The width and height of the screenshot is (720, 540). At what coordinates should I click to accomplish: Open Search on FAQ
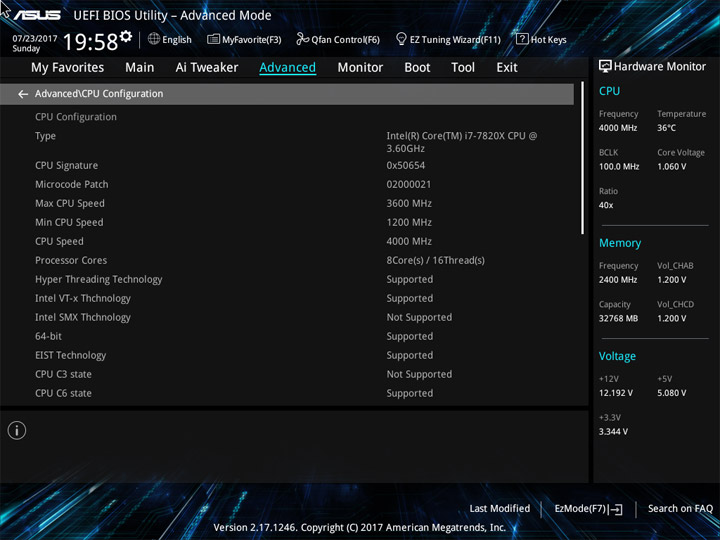(x=680, y=508)
